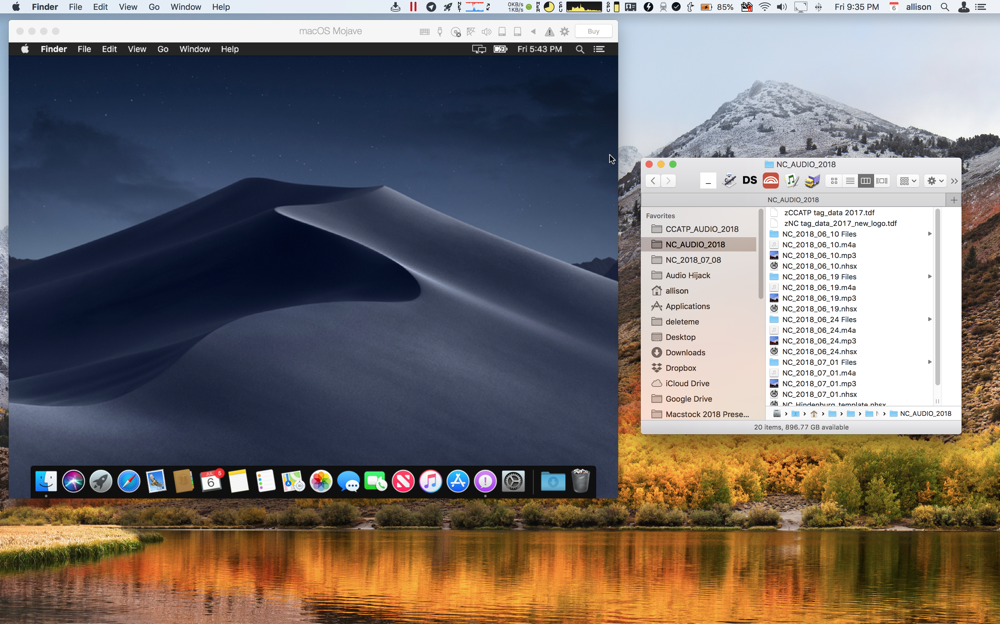Open News app in the dock
This screenshot has width=1000, height=624.
403,481
